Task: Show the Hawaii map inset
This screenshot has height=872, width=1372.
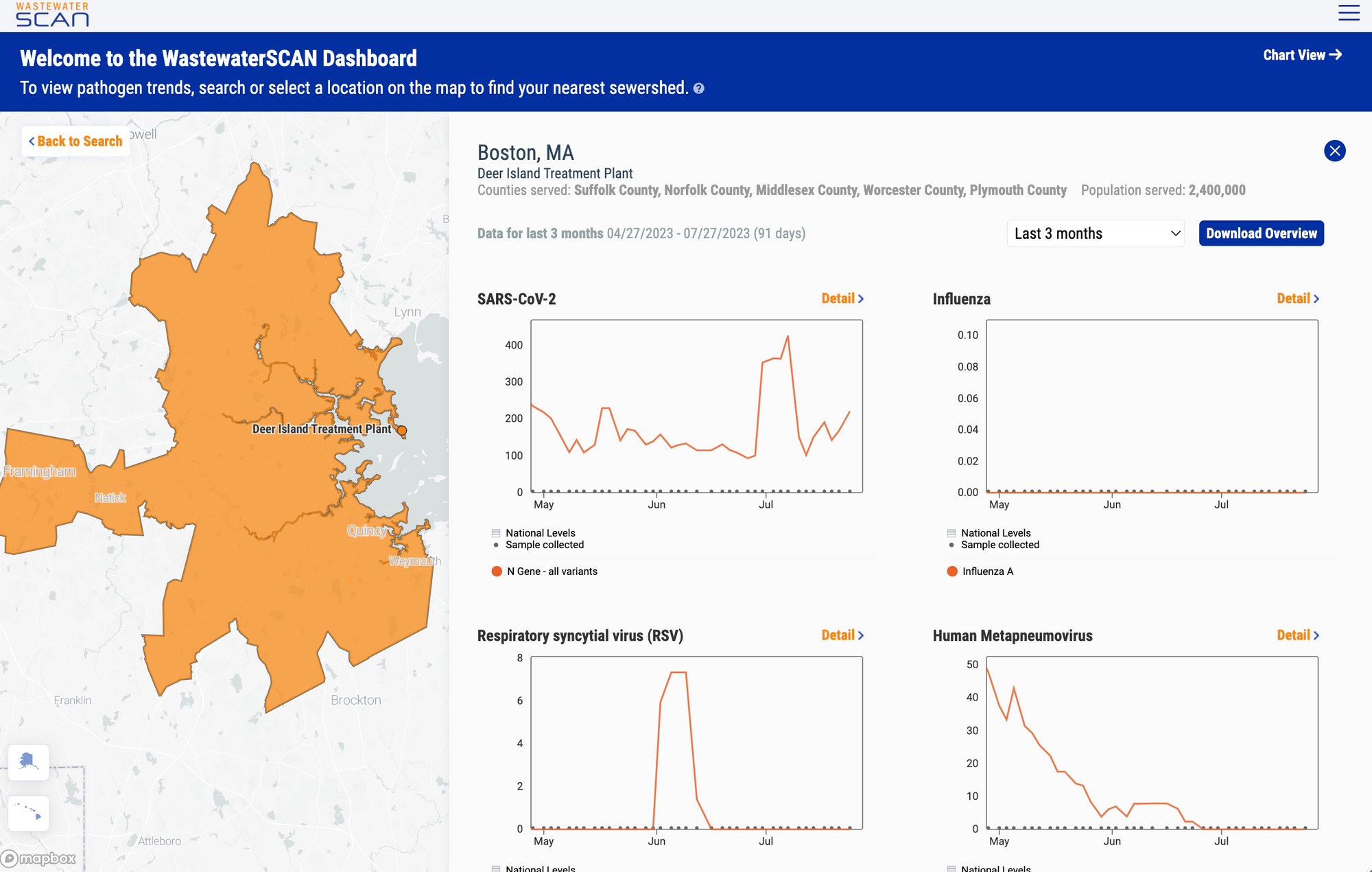Action: click(28, 812)
